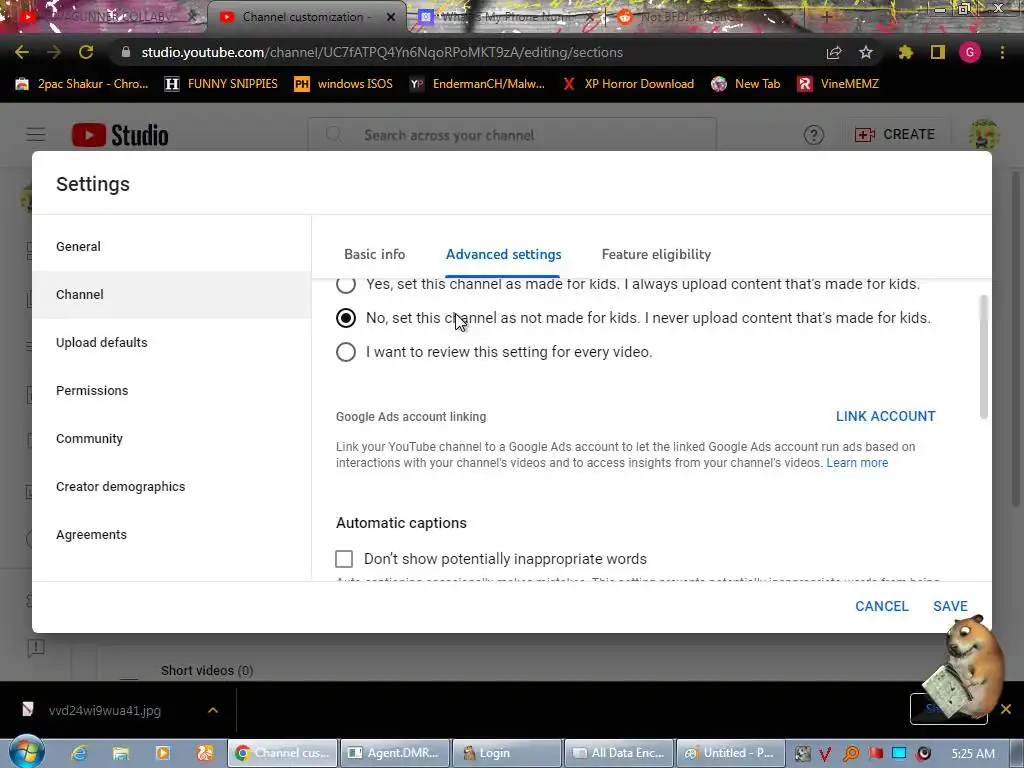The image size is (1024, 768).
Task: Open the windows ISOS bookmark
Action: 344,84
